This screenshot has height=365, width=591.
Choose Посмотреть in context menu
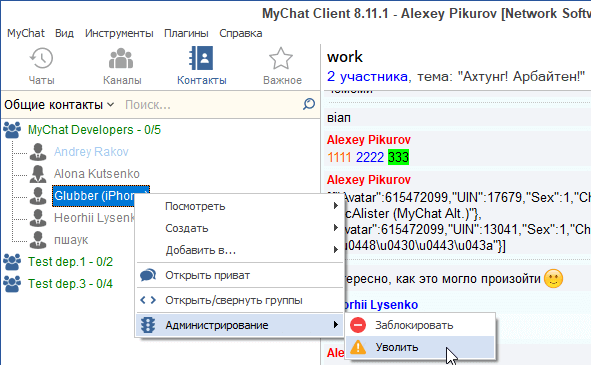(x=240, y=206)
